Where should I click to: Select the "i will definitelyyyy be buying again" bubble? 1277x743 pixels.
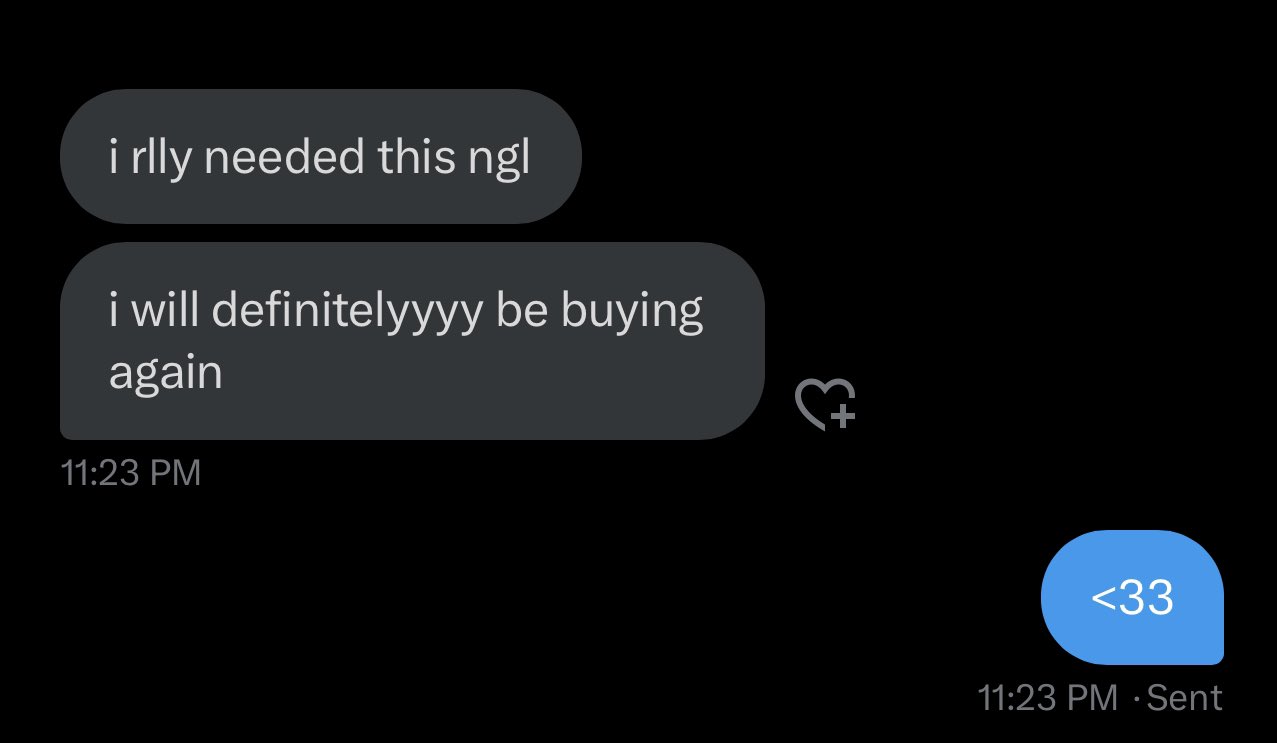click(x=412, y=341)
